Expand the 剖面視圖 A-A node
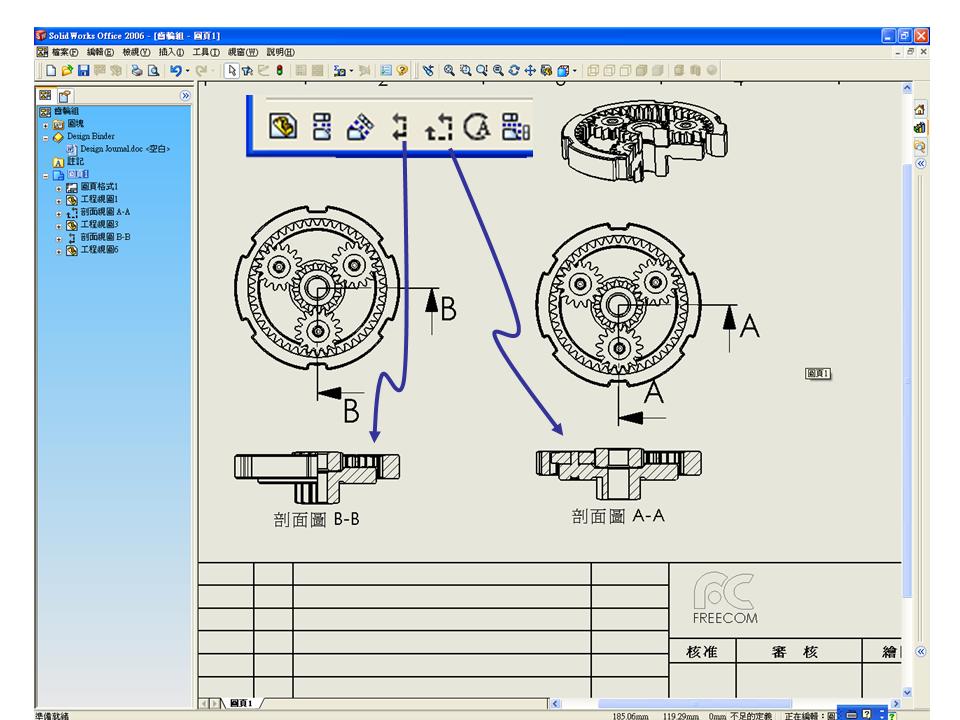 [59, 214]
